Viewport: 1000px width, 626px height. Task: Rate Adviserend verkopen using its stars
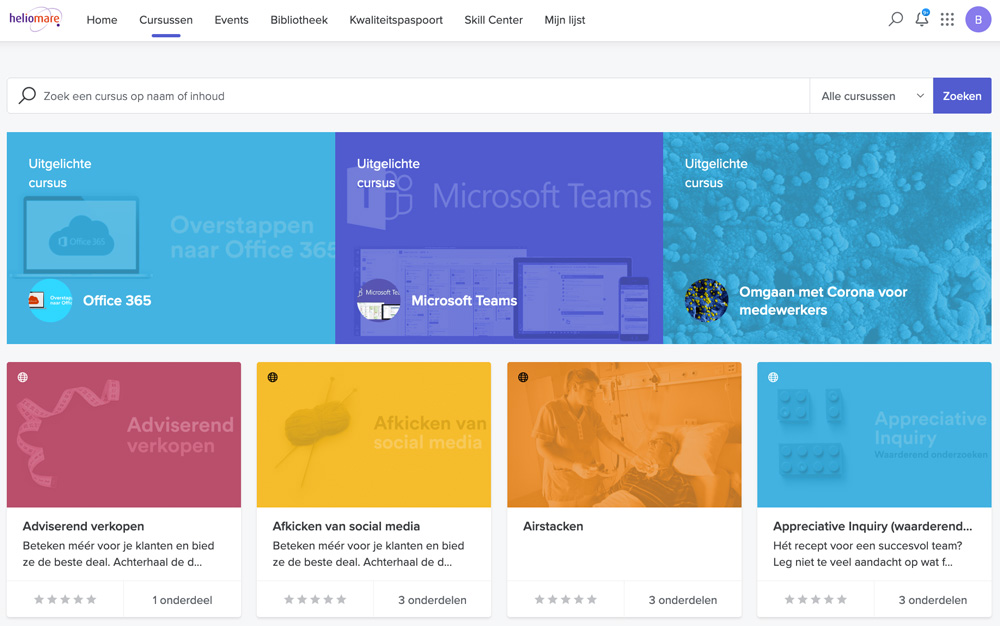point(65,600)
